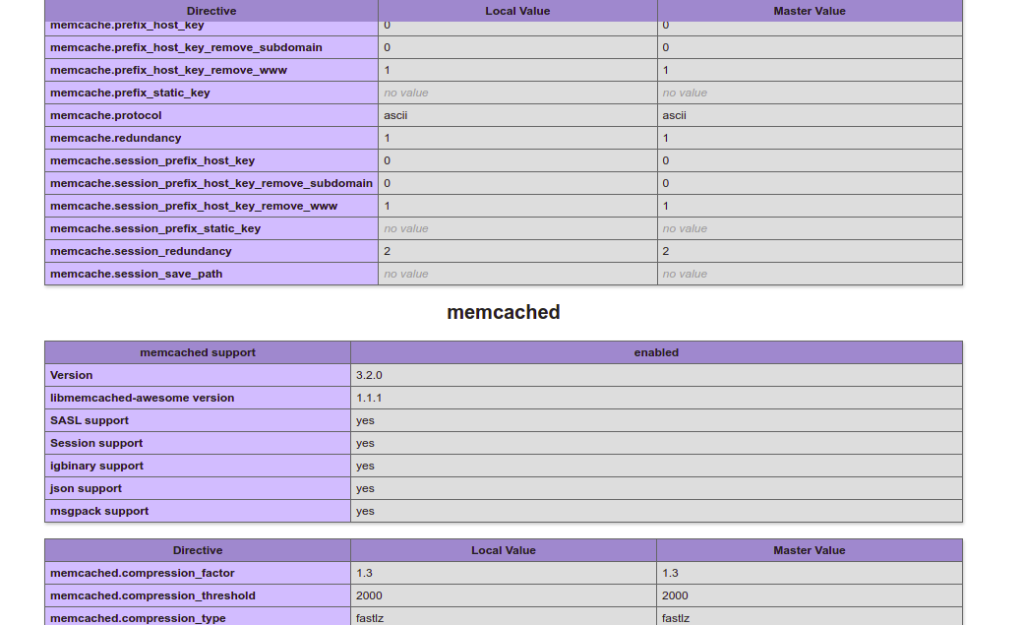Click the memcache.protocol directive name
Screen dimensions: 1024x625
point(106,116)
